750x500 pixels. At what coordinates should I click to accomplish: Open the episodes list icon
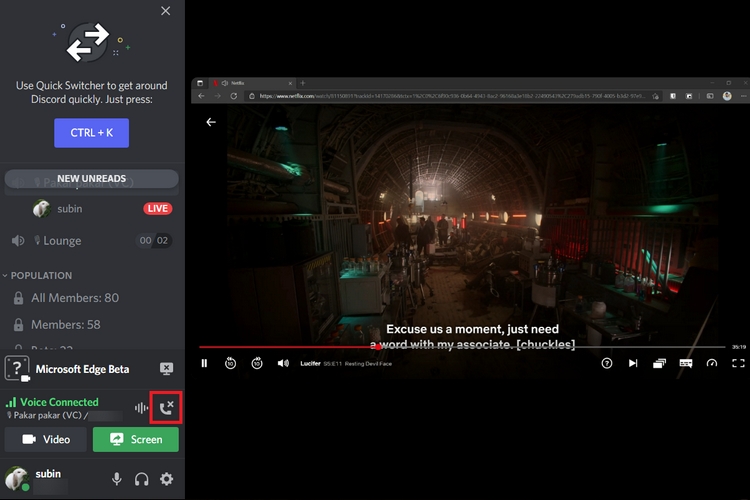tap(659, 364)
